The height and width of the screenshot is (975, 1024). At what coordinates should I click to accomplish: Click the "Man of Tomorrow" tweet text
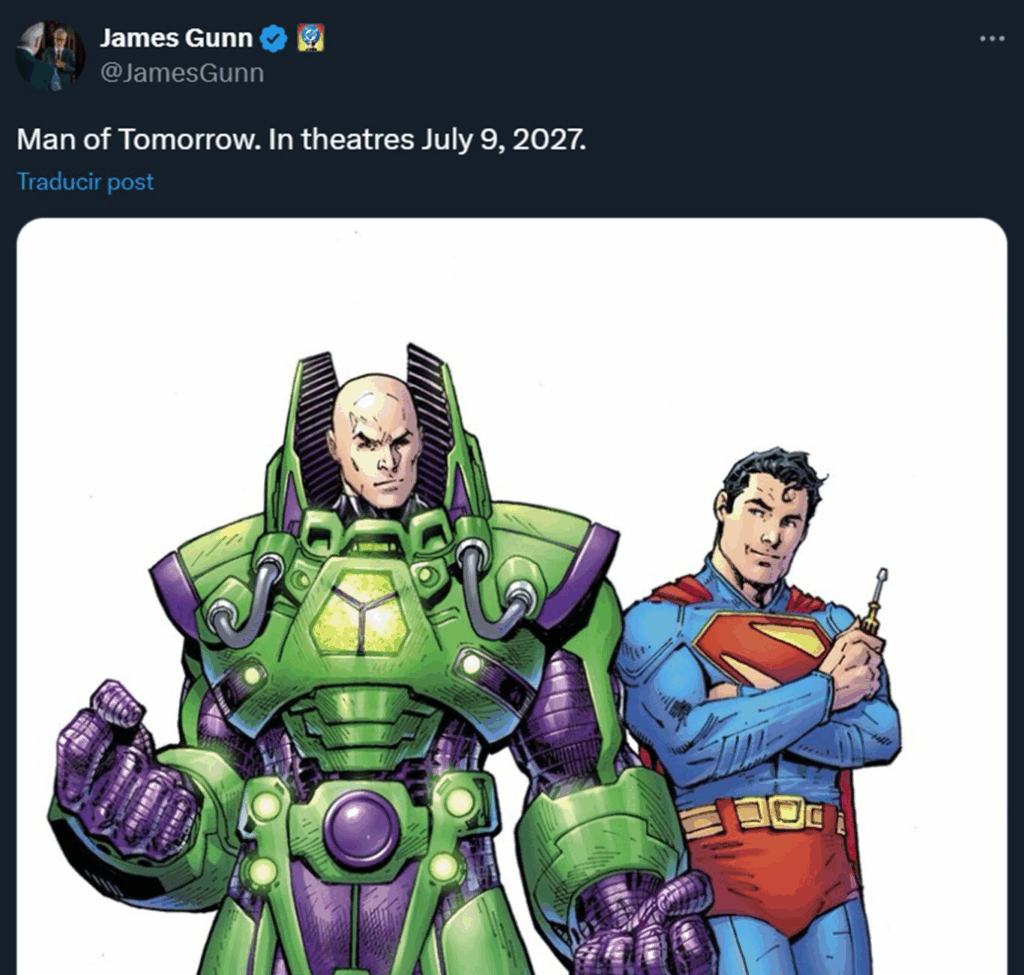click(136, 139)
